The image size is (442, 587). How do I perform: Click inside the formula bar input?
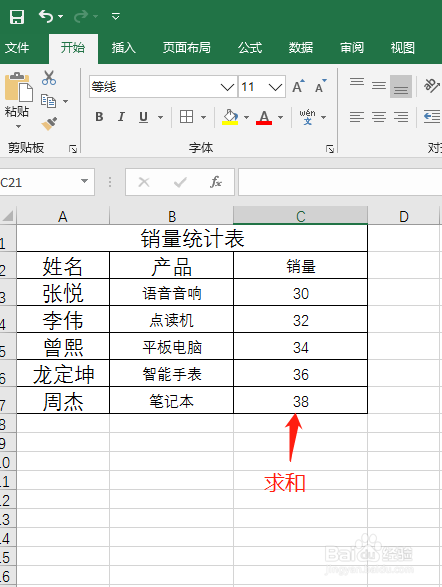click(340, 182)
